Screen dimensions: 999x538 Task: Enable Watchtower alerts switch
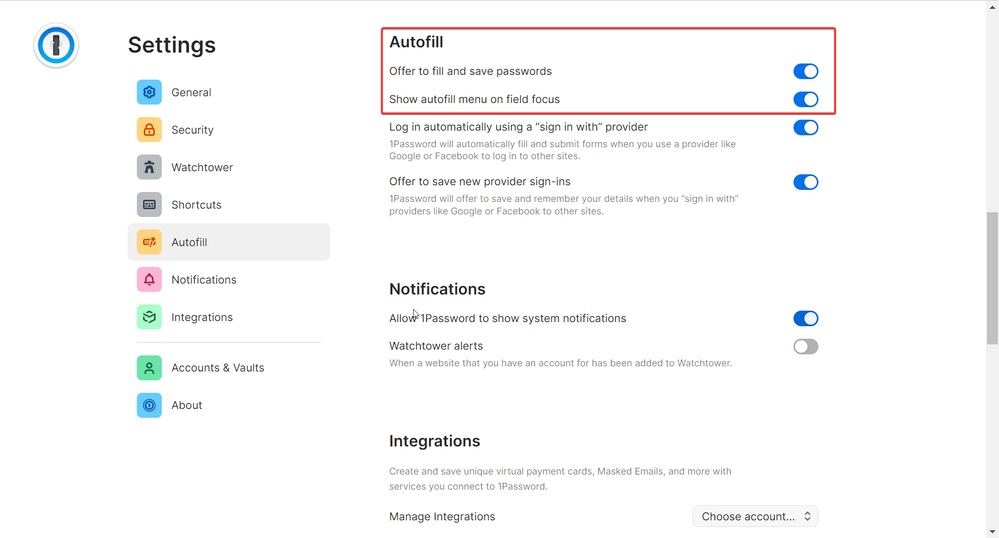point(805,347)
